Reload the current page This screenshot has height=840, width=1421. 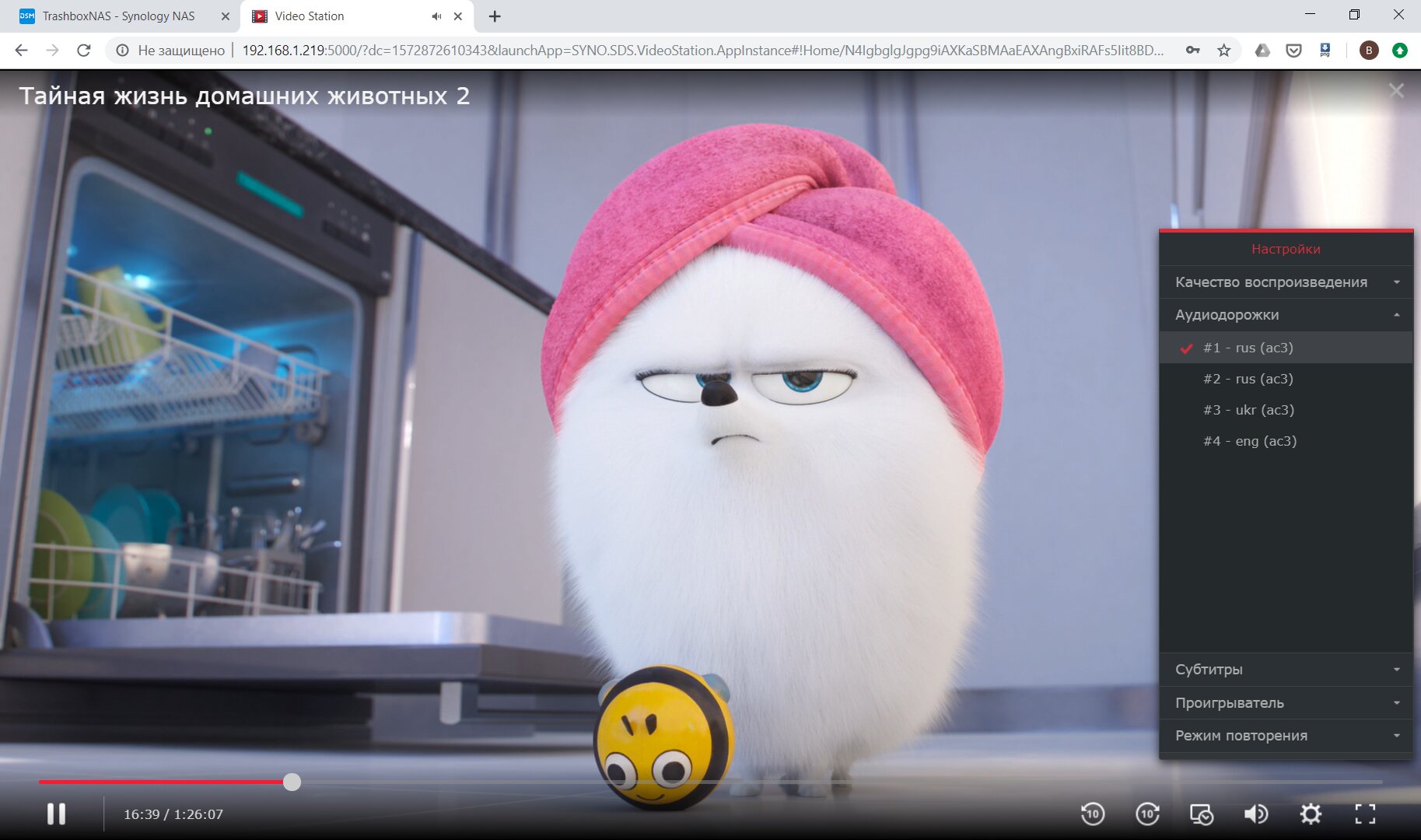pos(83,51)
